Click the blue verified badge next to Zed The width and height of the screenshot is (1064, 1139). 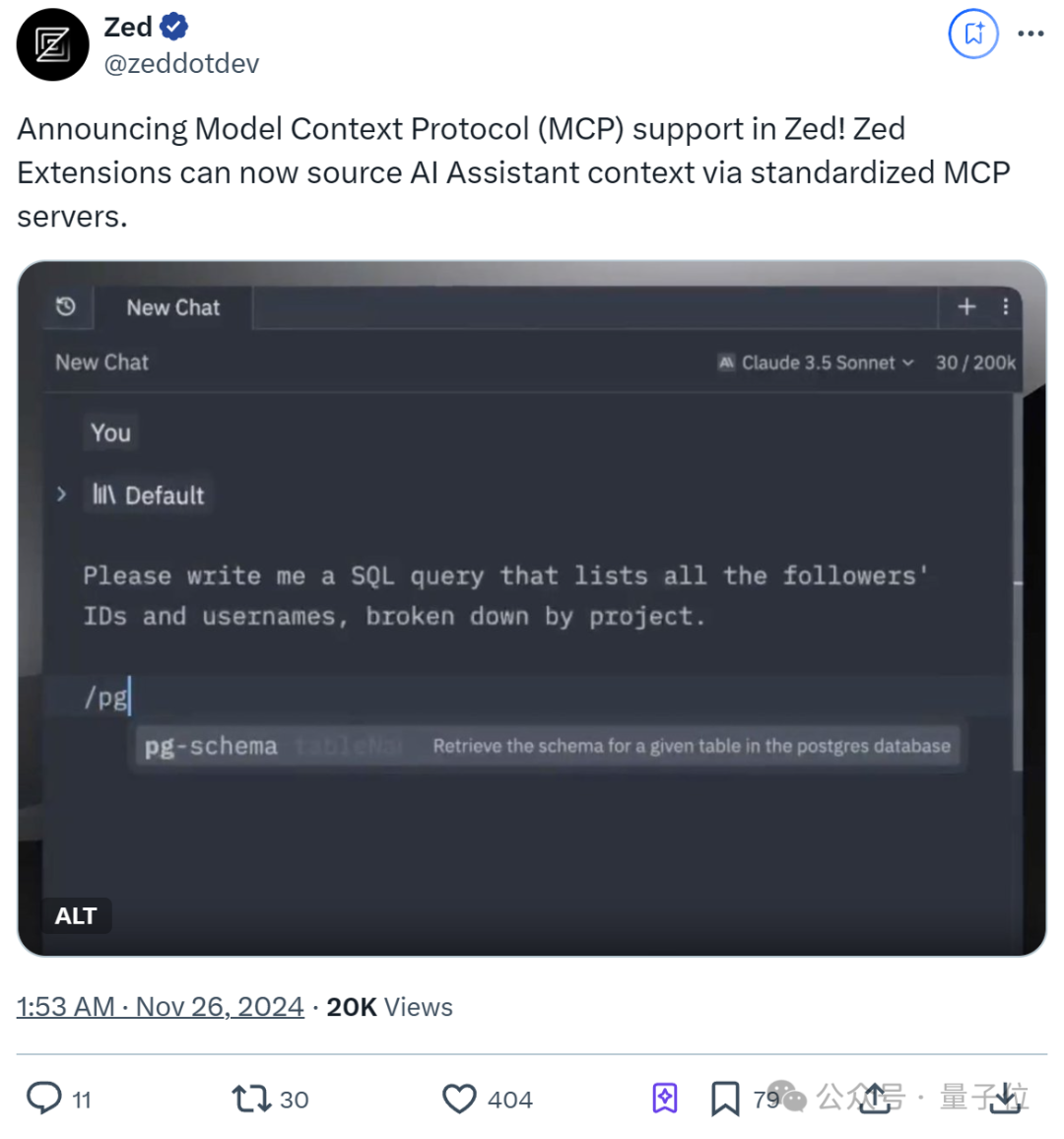pos(173,26)
